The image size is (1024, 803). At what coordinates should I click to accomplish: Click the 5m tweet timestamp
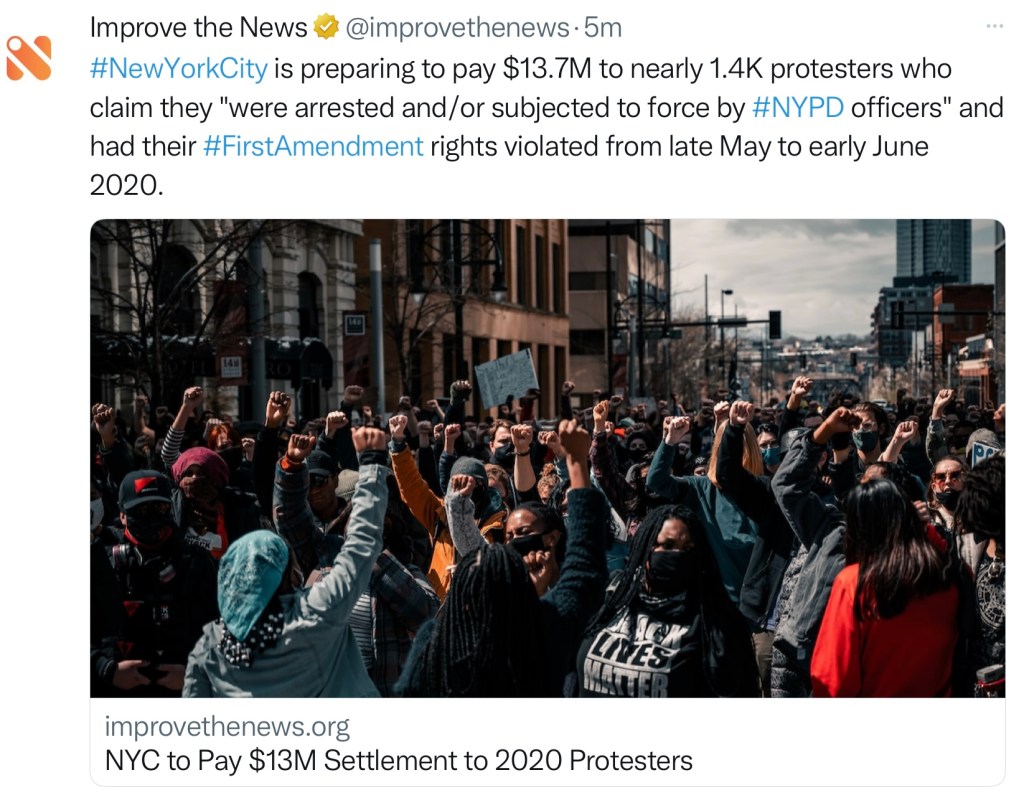pos(606,28)
